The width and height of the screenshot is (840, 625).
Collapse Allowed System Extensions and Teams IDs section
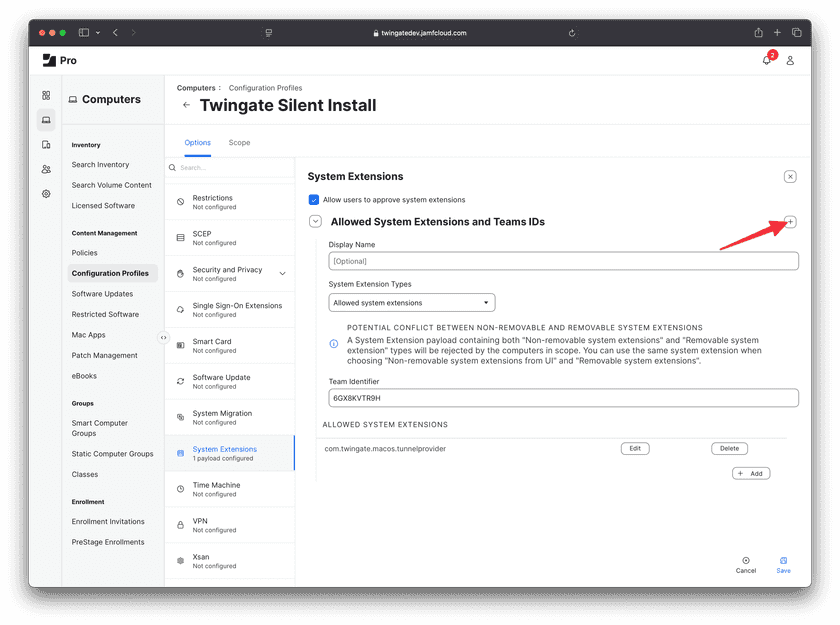[x=315, y=222]
